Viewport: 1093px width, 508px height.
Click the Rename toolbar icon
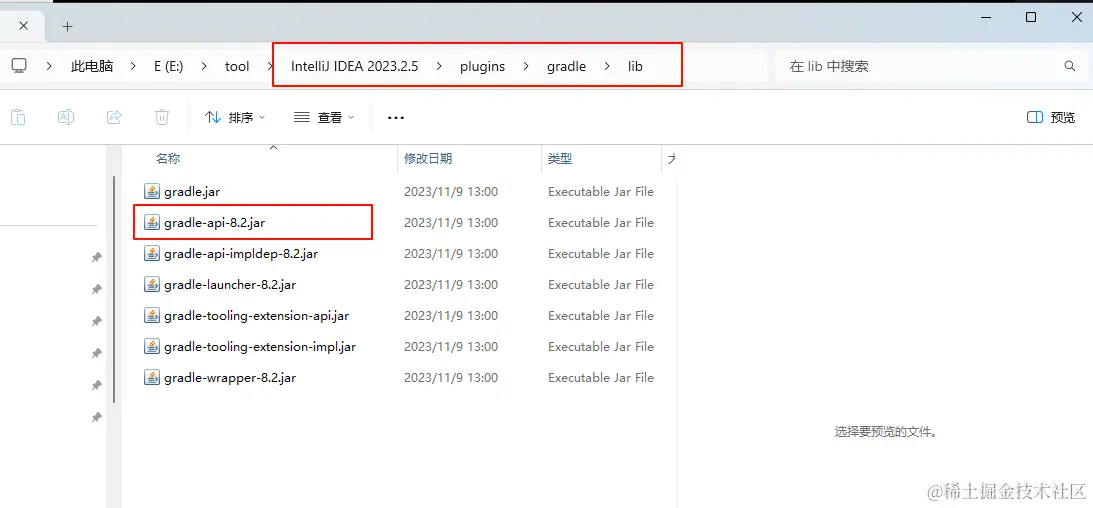click(66, 117)
